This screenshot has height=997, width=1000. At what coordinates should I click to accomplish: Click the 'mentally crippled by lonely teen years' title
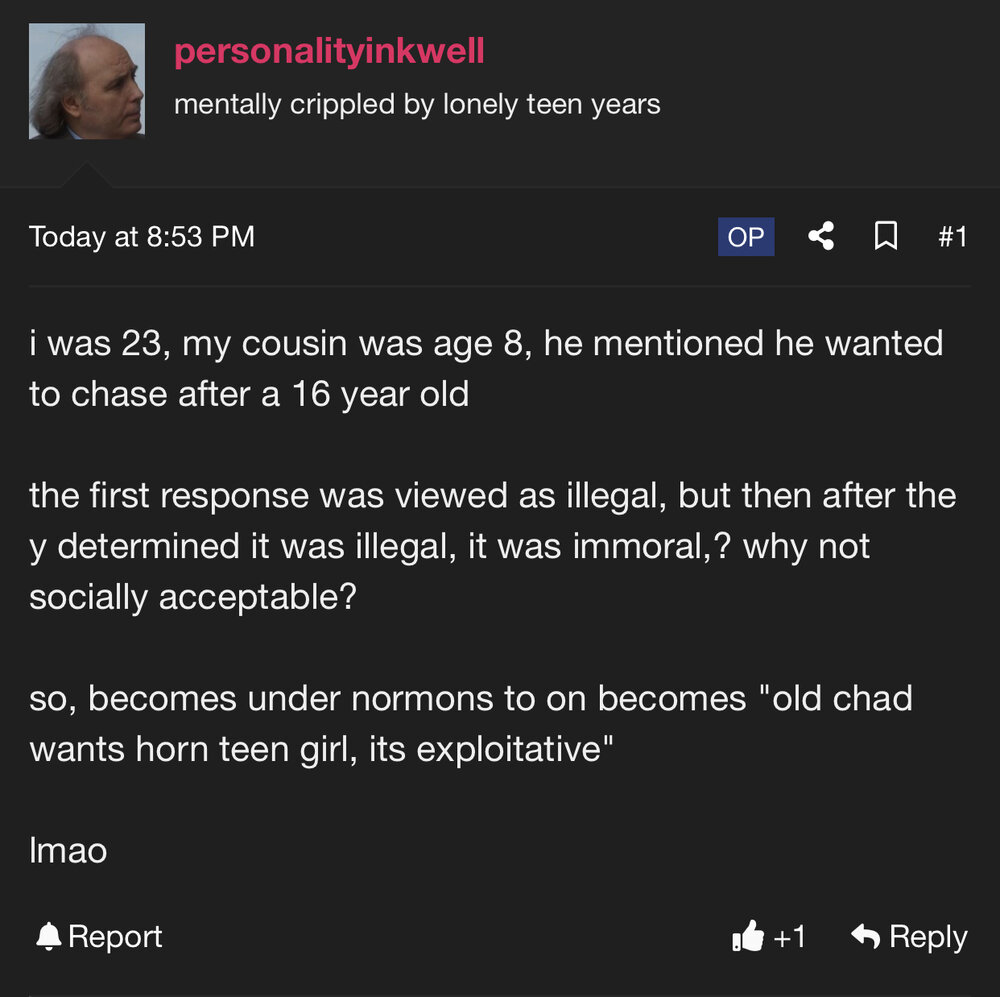pyautogui.click(x=417, y=105)
